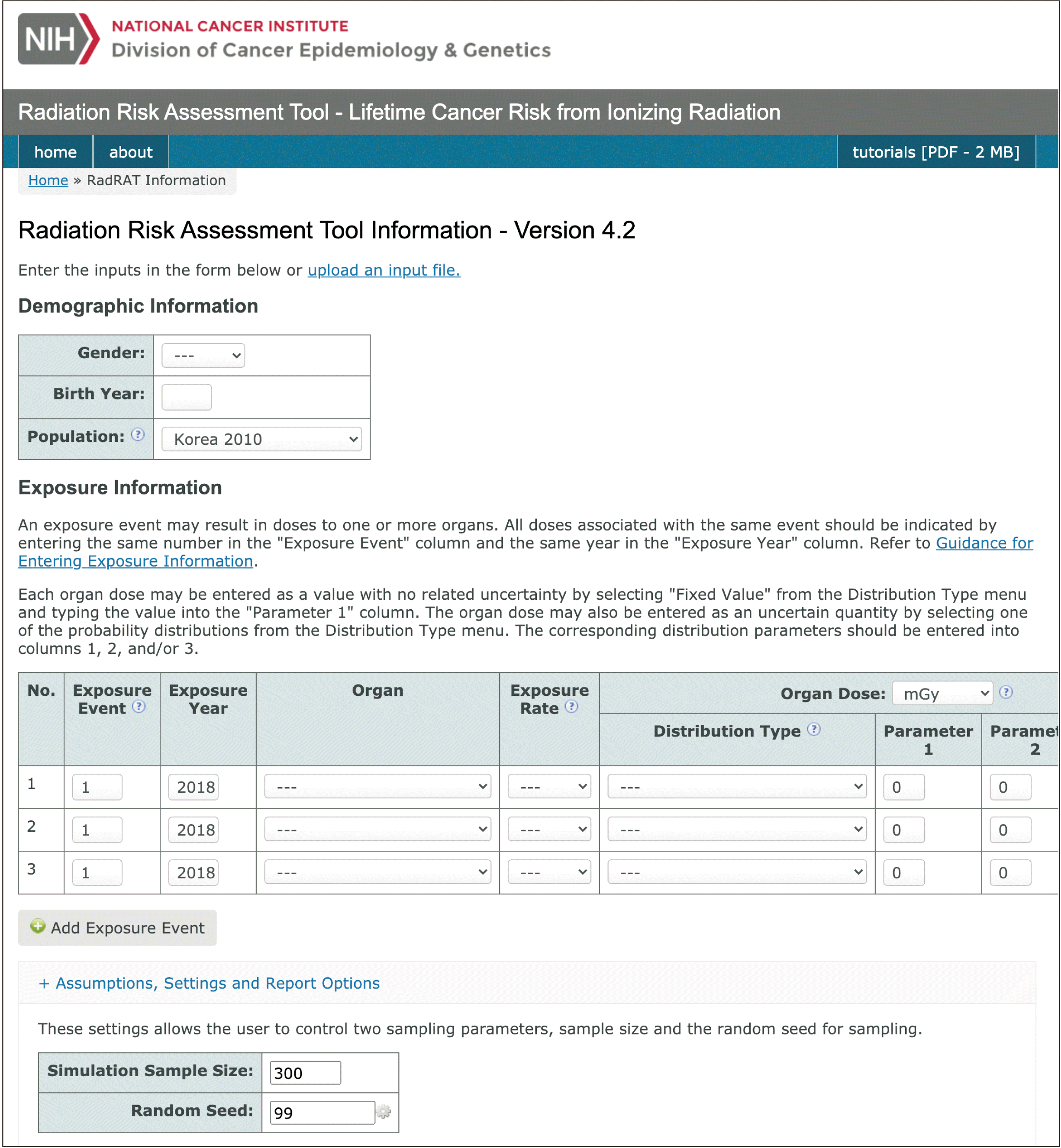Open the Organ dropdown in row 2

[x=378, y=830]
